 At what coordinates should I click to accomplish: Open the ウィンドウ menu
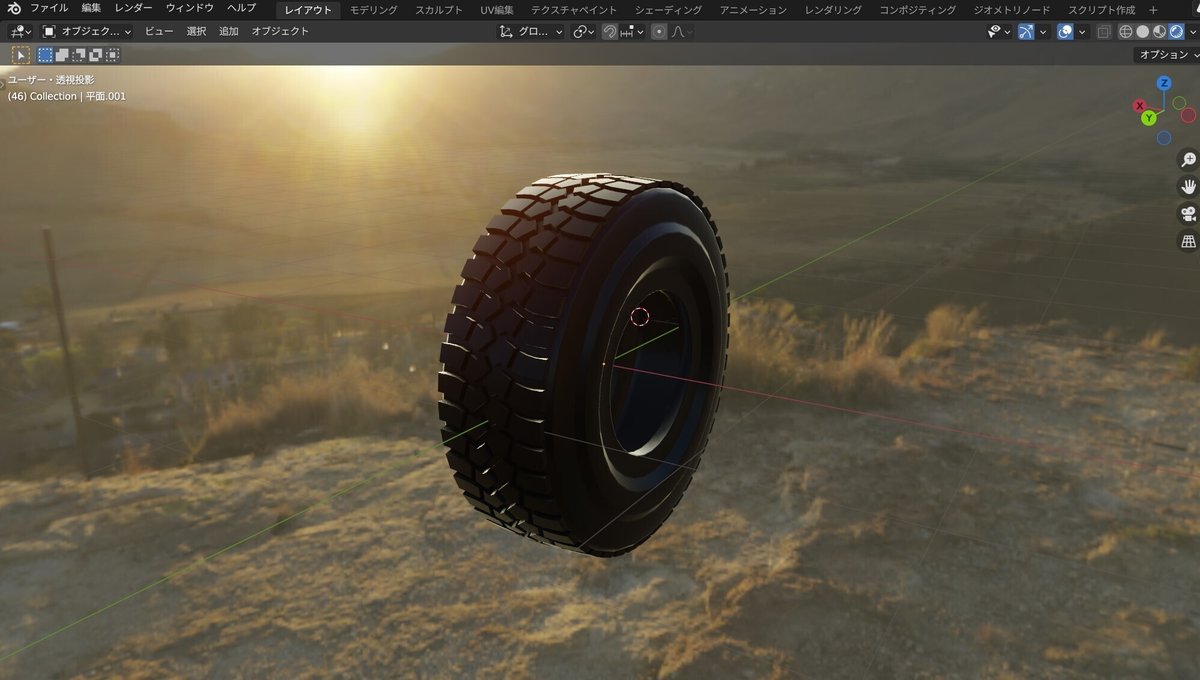click(189, 8)
